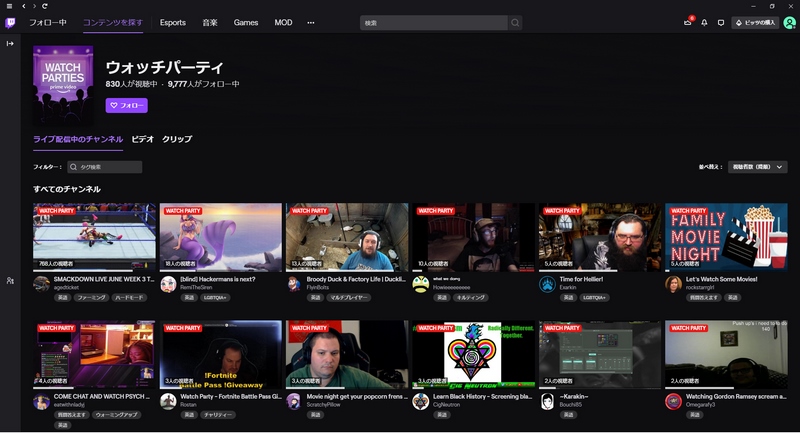The image size is (800, 433).
Task: Click キルティング tag under Howieeeeeeeee
Action: [x=470, y=298]
